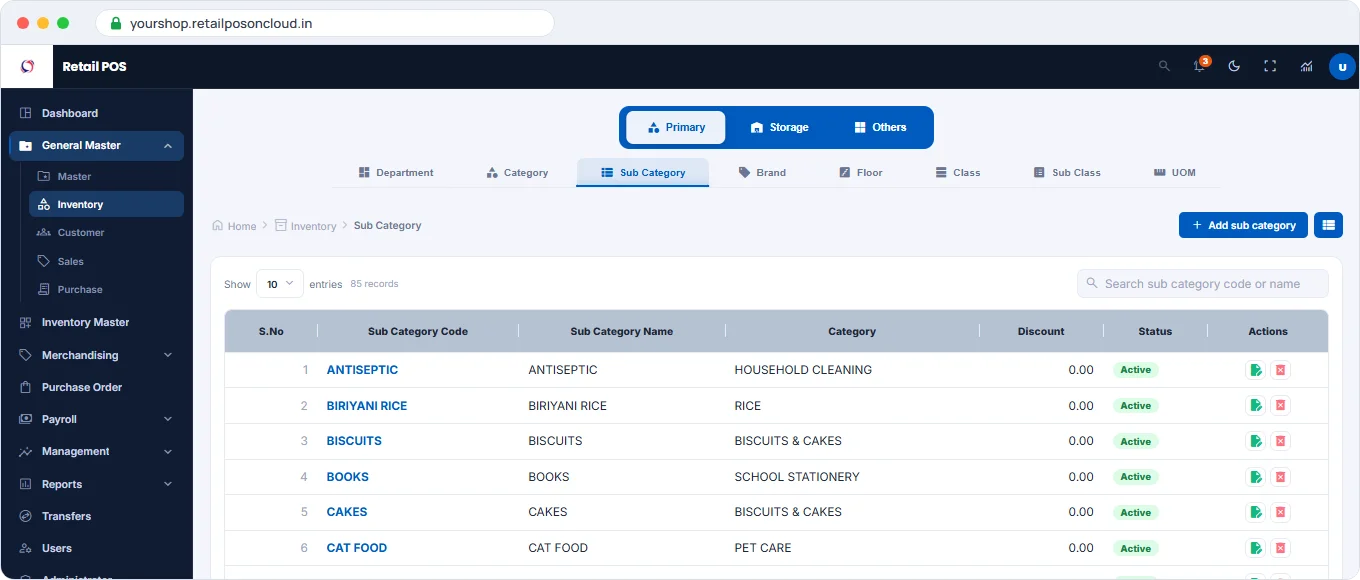Click the Home breadcrumb icon
Viewport: 1360px width, 580px height.
[217, 226]
